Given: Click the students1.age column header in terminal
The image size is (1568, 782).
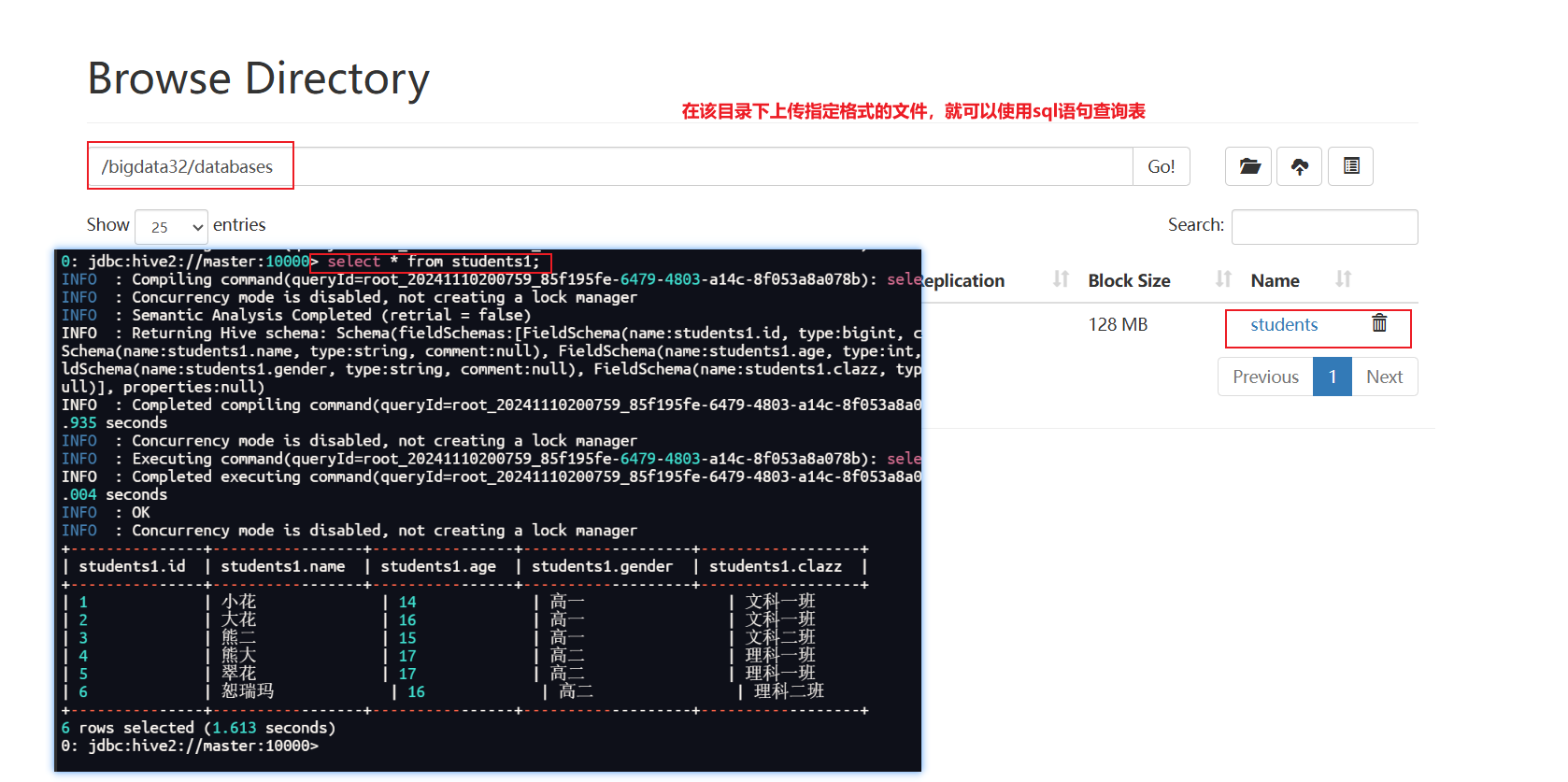Looking at the screenshot, I should [x=437, y=566].
